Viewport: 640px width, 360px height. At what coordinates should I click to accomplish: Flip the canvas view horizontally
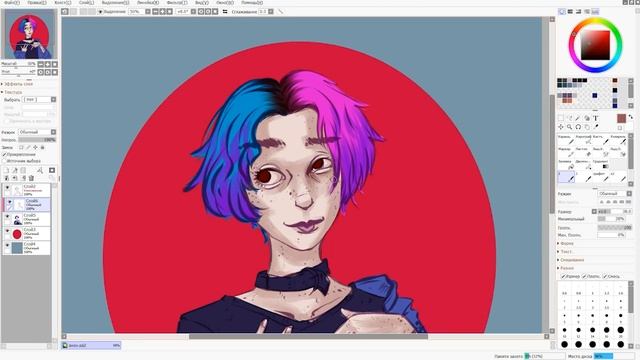tap(225, 11)
